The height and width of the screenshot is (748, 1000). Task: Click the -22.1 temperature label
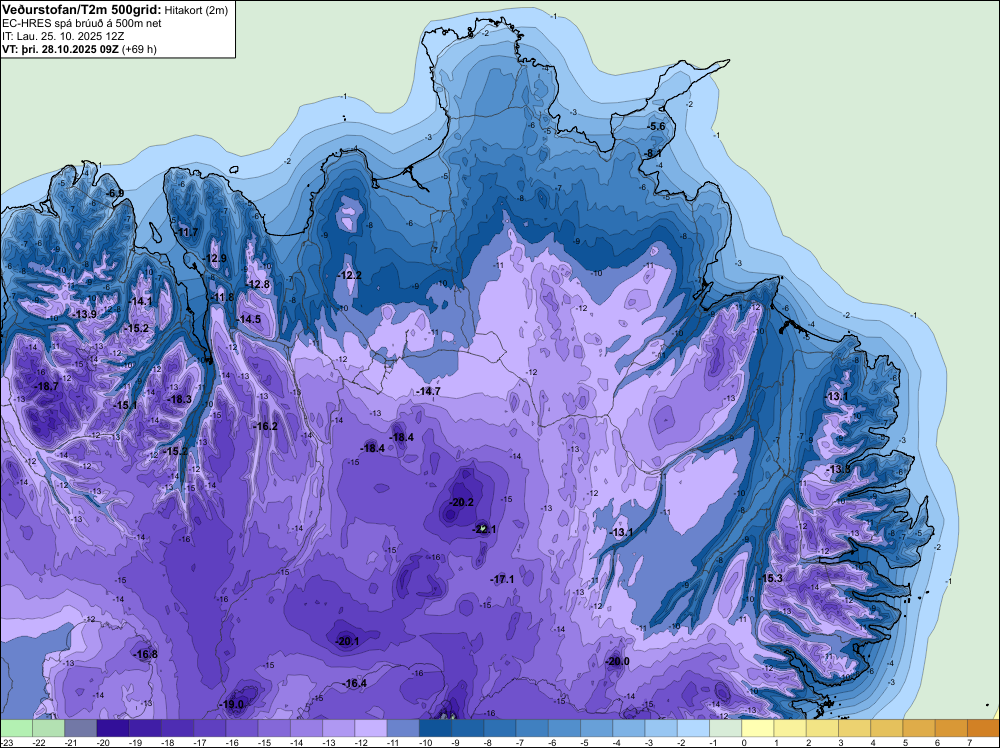[x=485, y=529]
